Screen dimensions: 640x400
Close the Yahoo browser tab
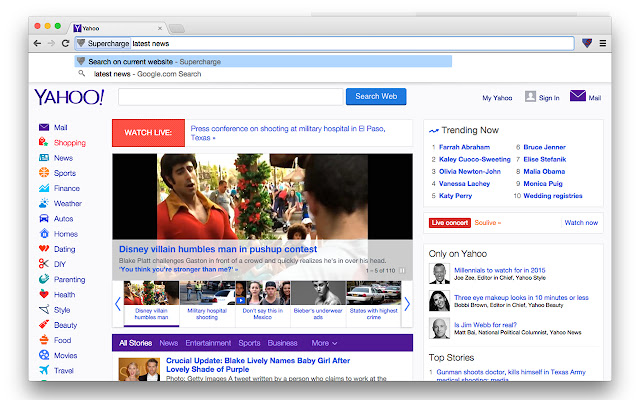[160, 28]
